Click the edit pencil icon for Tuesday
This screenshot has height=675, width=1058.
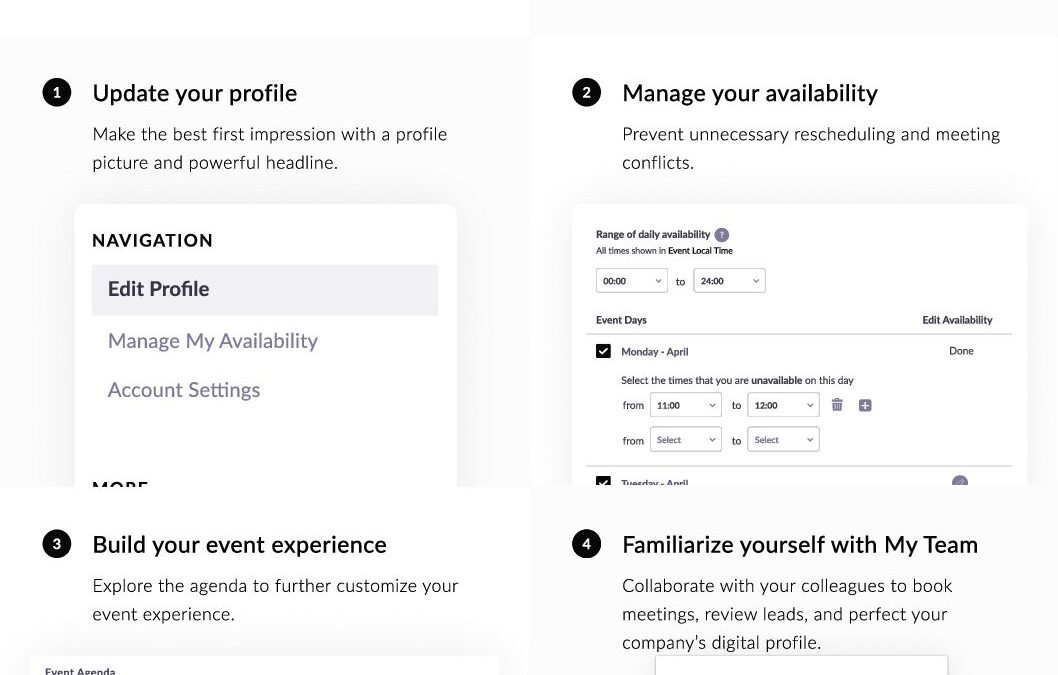point(960,482)
